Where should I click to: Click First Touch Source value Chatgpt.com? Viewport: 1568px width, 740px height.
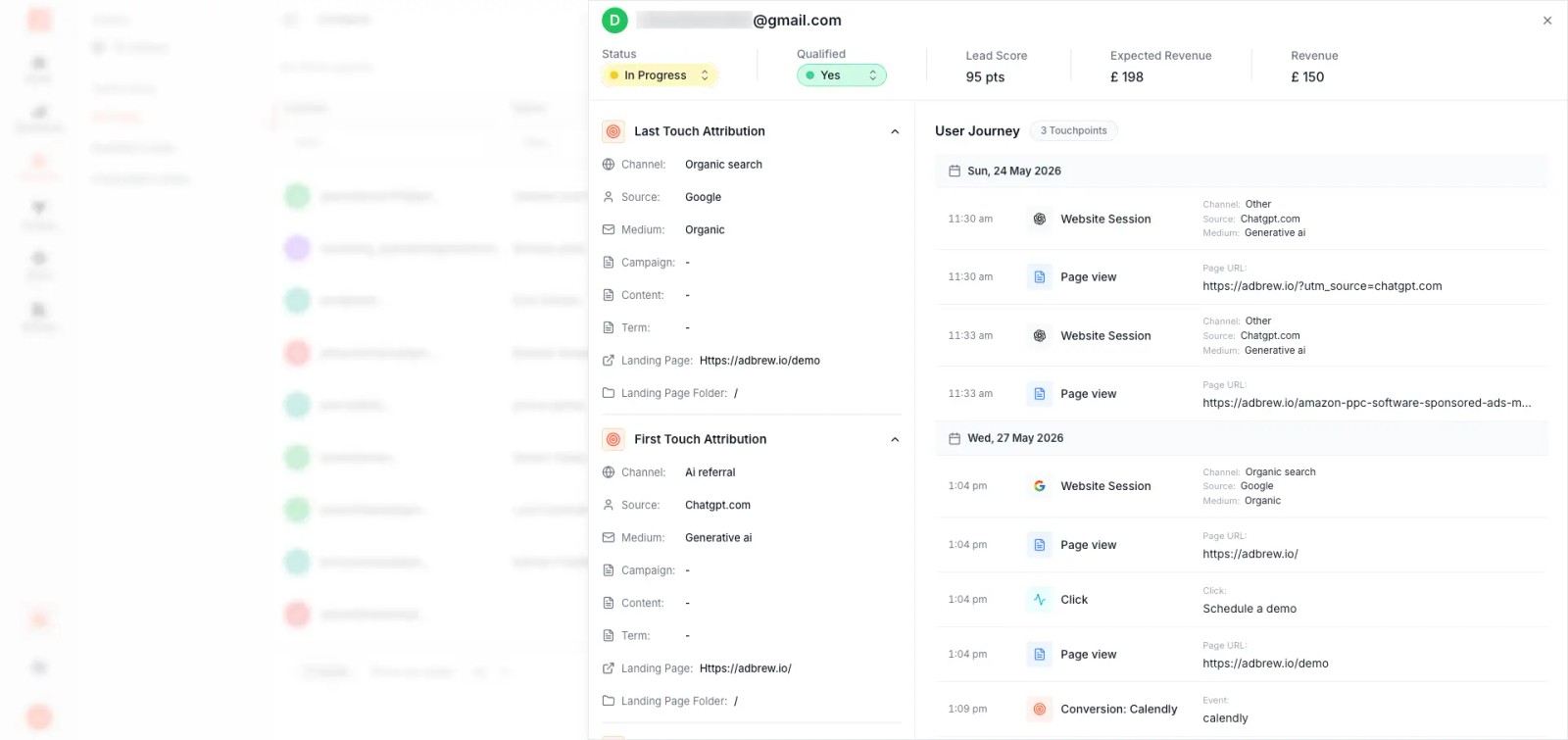tap(717, 506)
